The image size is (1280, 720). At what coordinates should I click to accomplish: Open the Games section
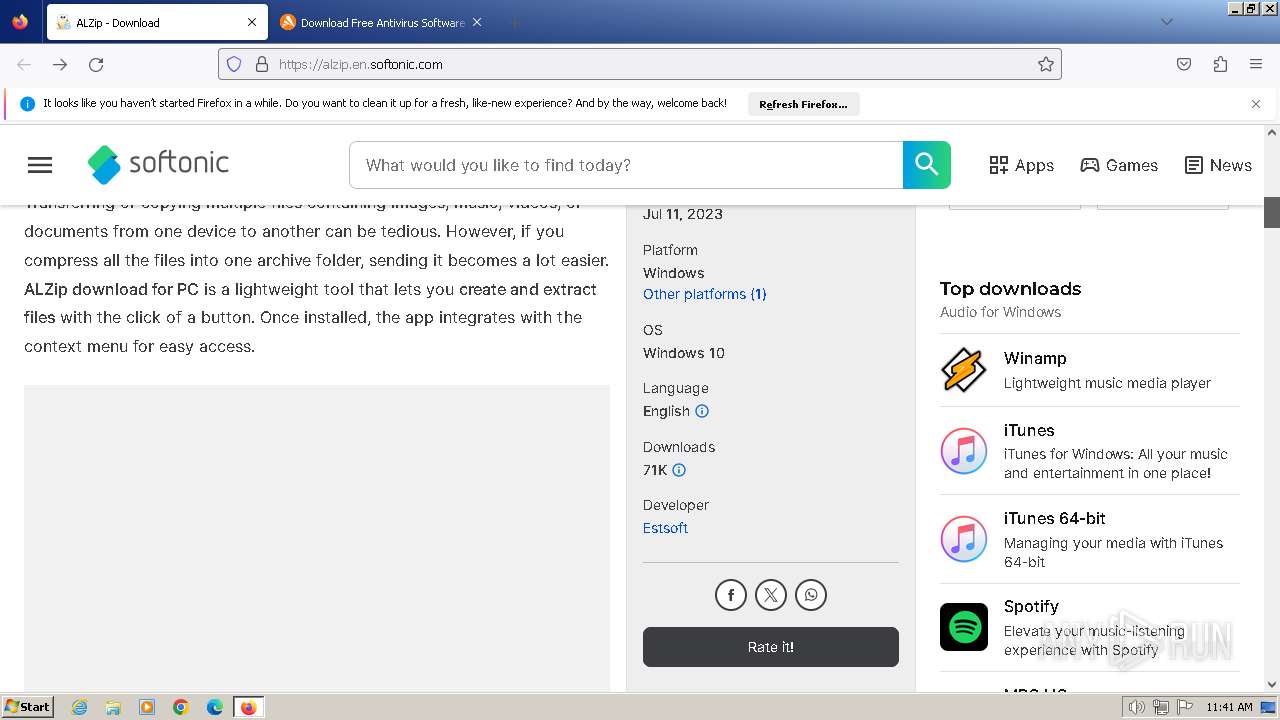pos(1119,165)
